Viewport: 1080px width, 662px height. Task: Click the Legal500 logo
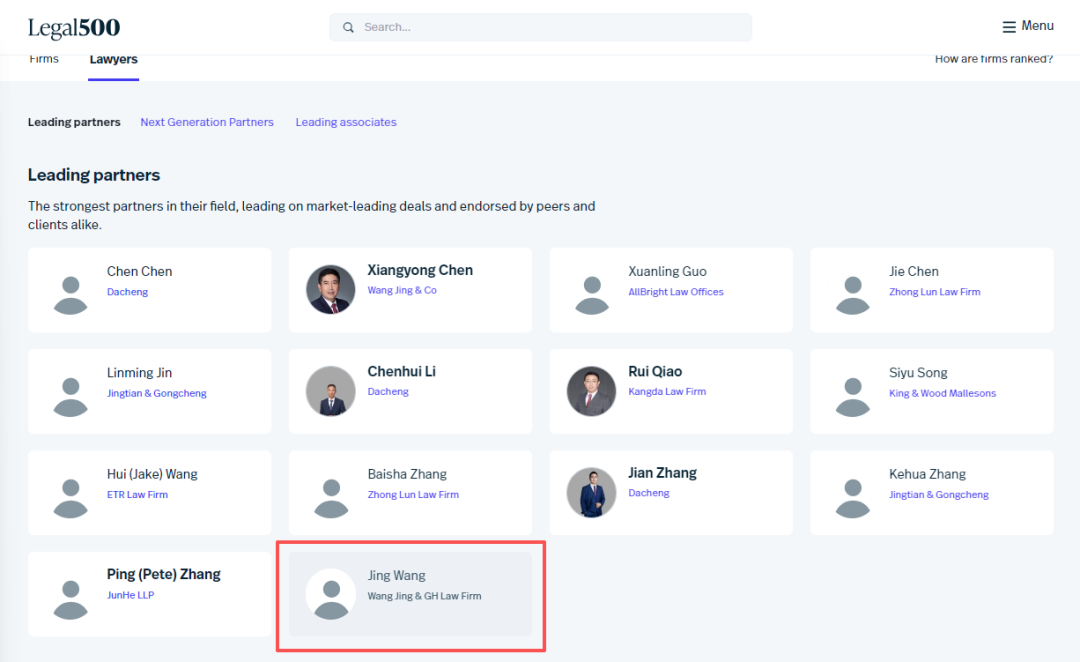pos(74,28)
